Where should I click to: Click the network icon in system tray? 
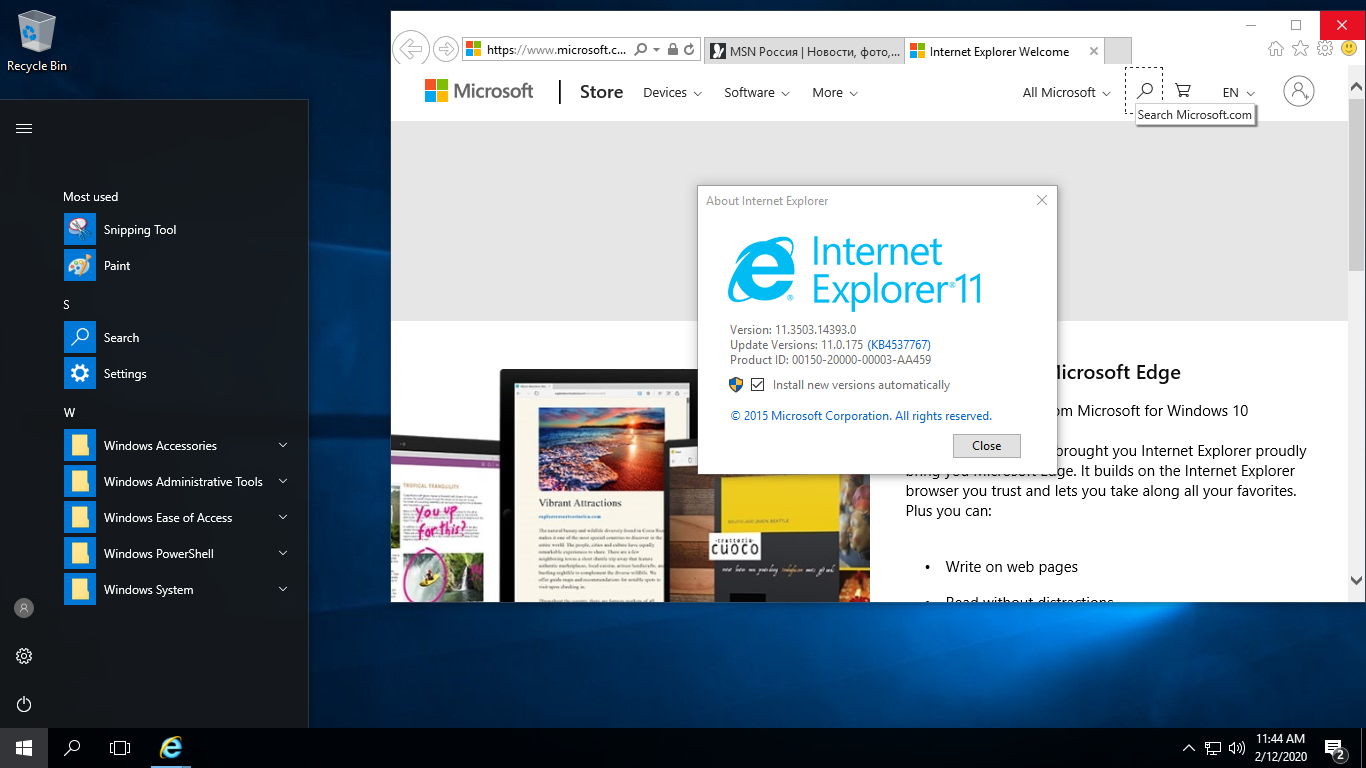(1213, 748)
